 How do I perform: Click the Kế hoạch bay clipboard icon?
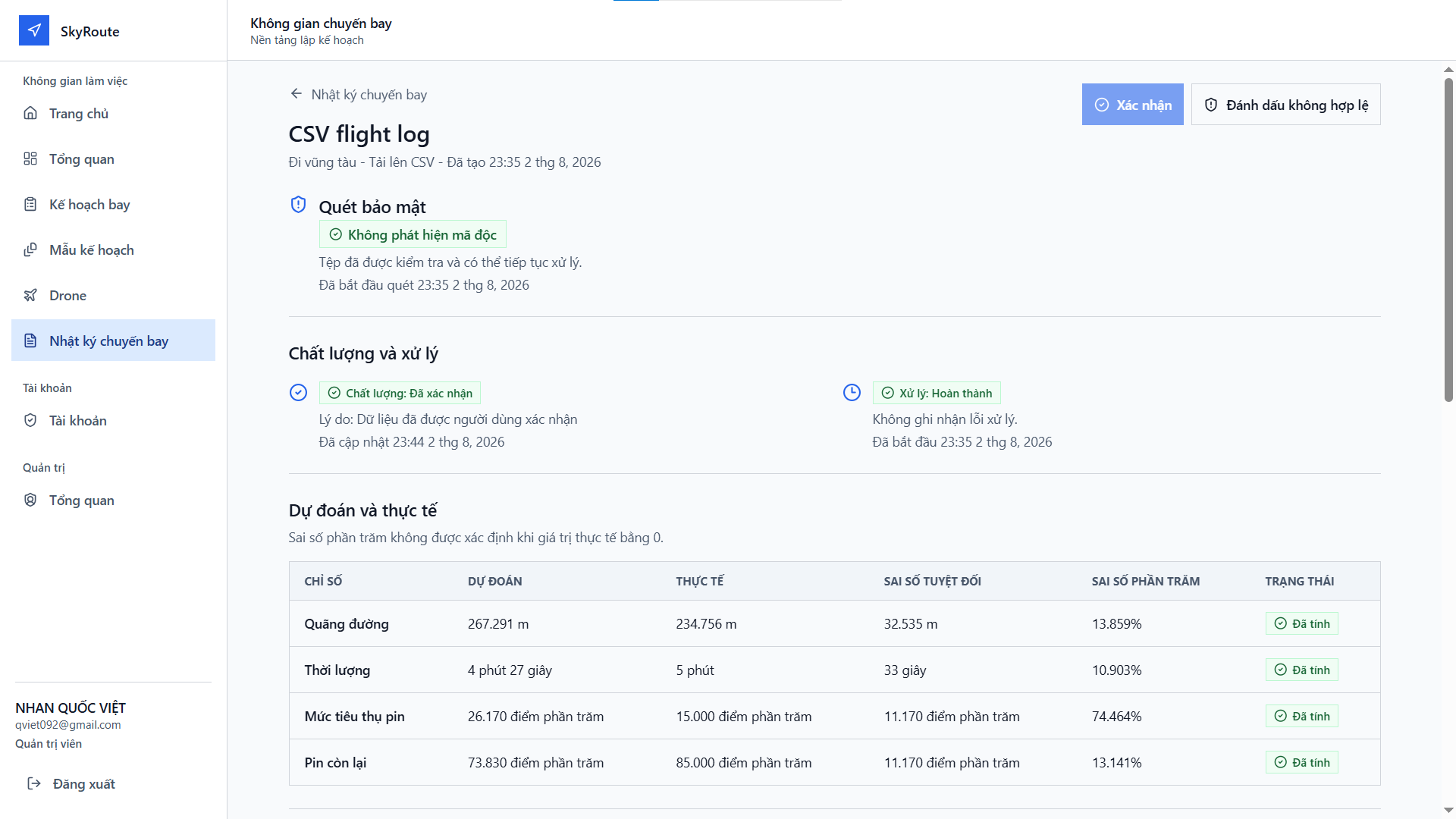(30, 204)
